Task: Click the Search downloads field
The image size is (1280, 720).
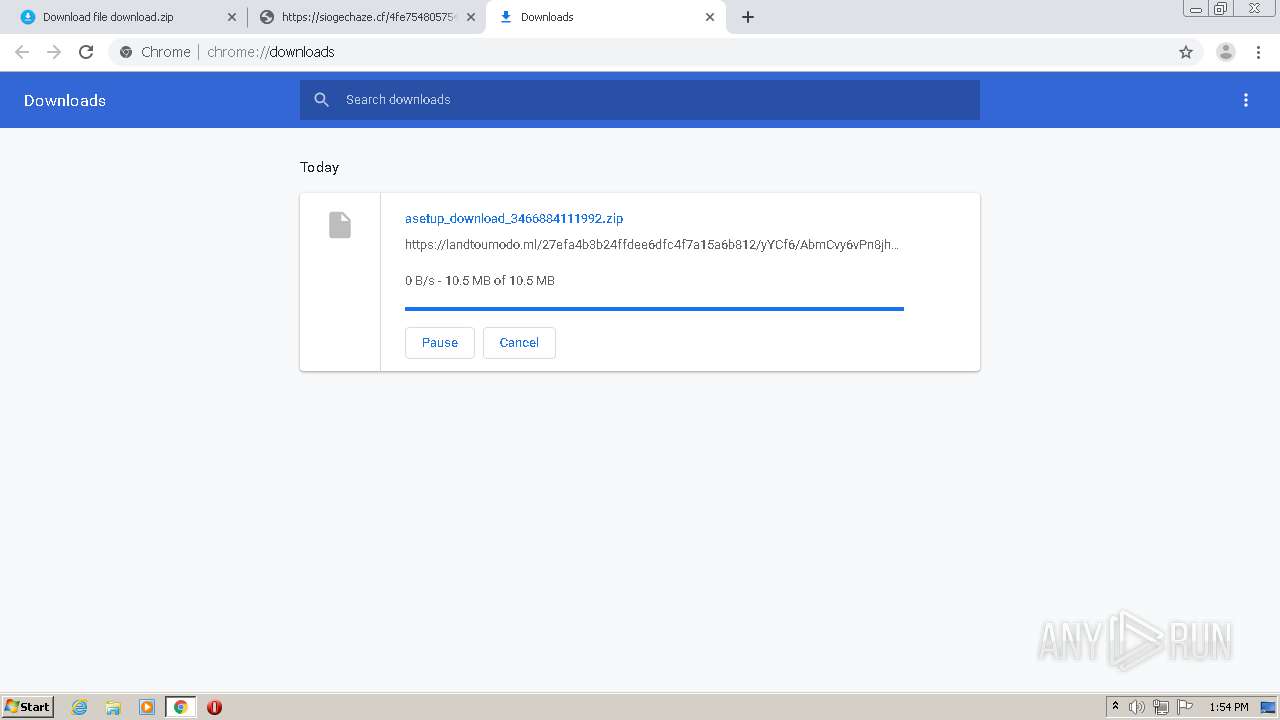Action: (x=640, y=100)
